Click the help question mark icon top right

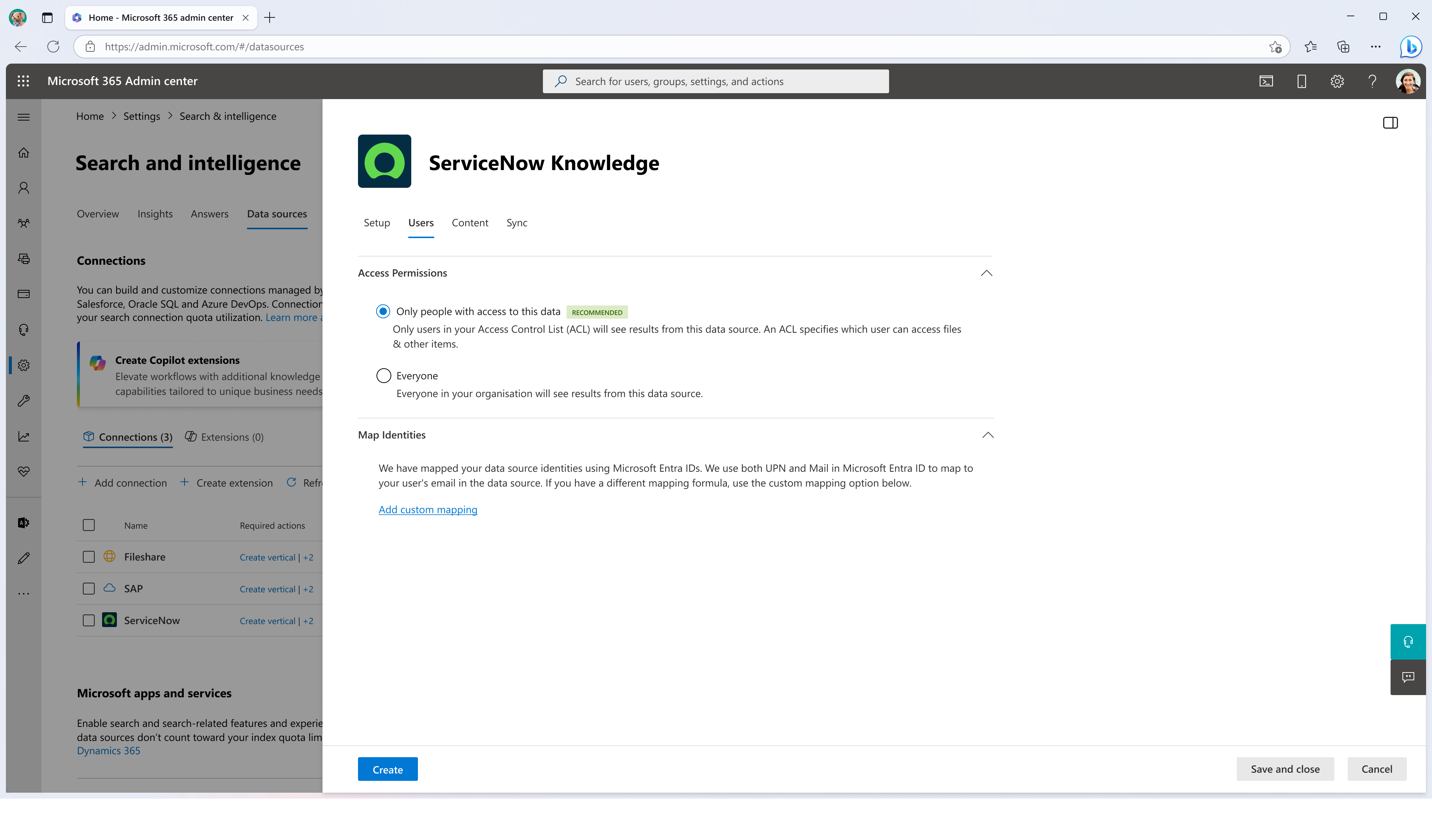pyautogui.click(x=1371, y=81)
